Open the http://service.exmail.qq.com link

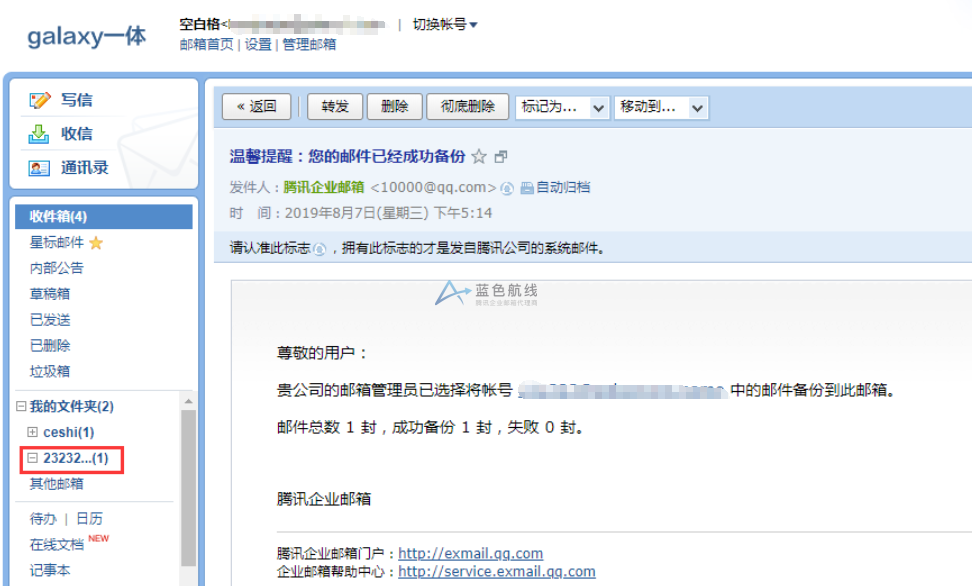497,571
